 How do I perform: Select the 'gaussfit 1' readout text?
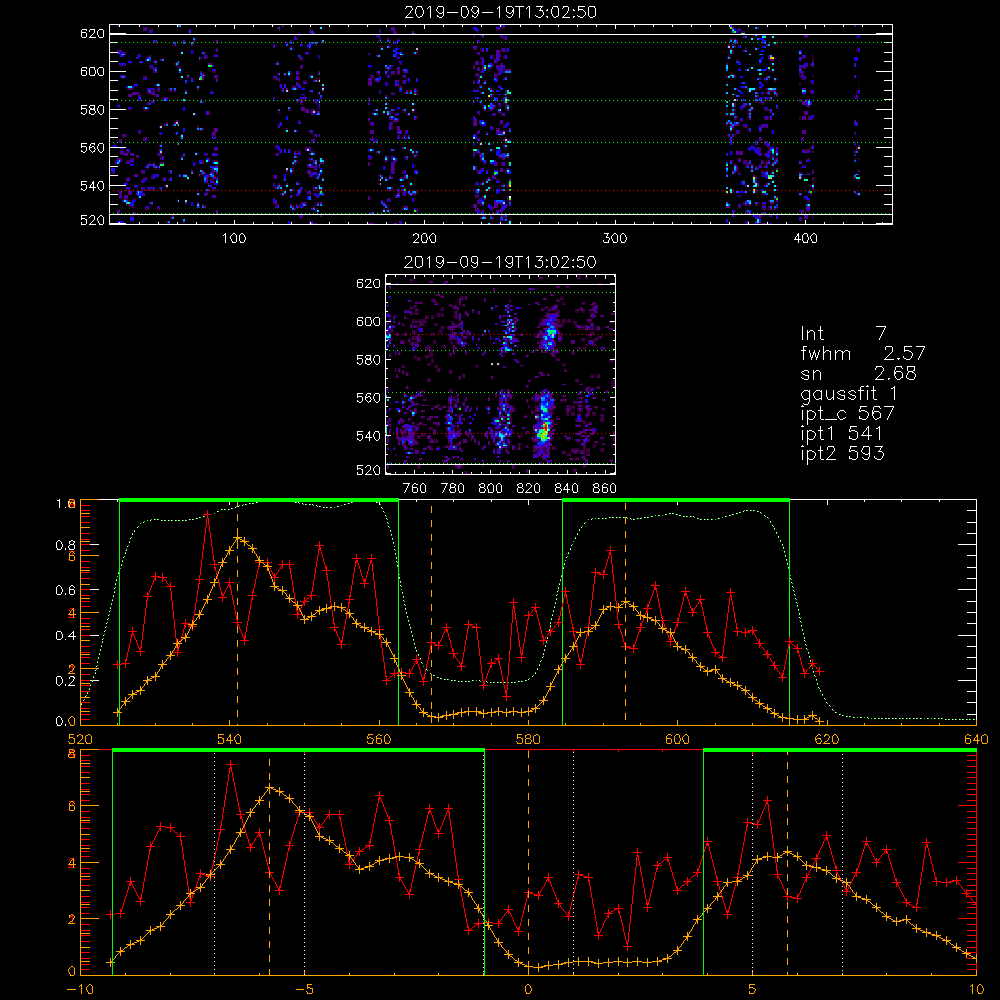pos(849,393)
